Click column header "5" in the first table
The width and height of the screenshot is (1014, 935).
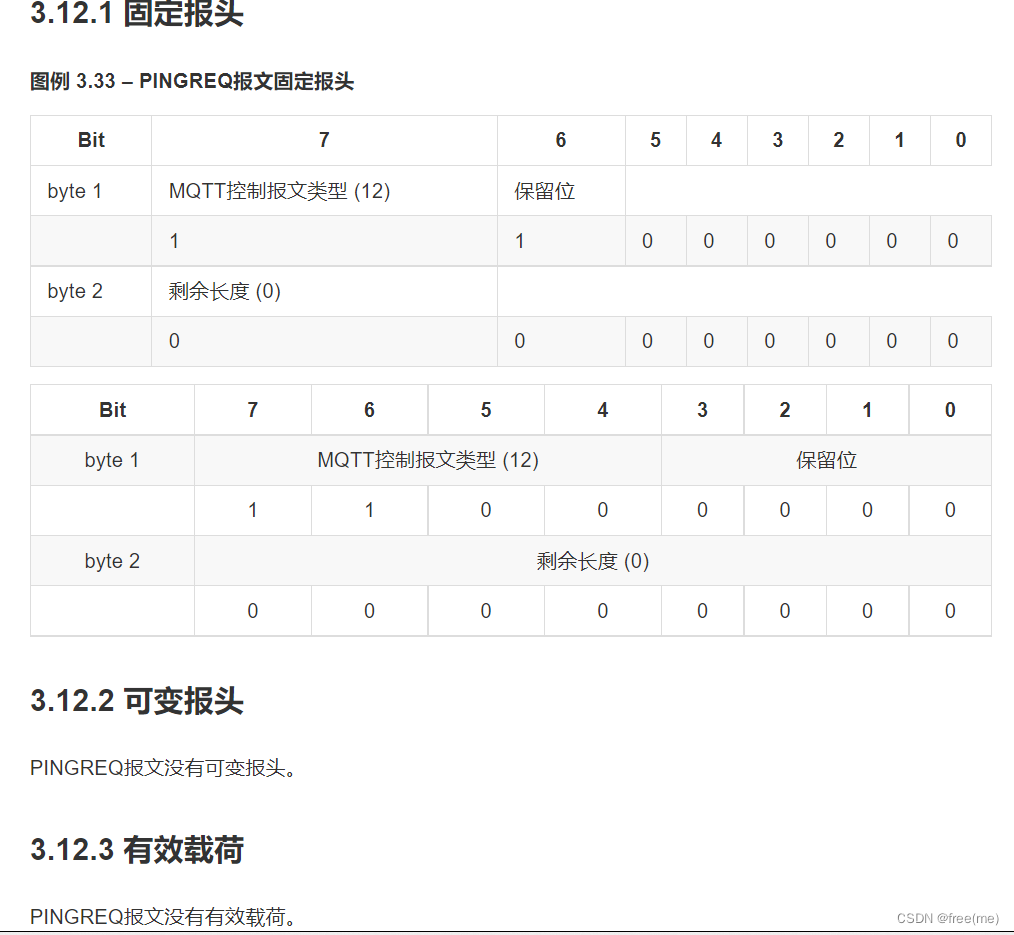tap(656, 140)
